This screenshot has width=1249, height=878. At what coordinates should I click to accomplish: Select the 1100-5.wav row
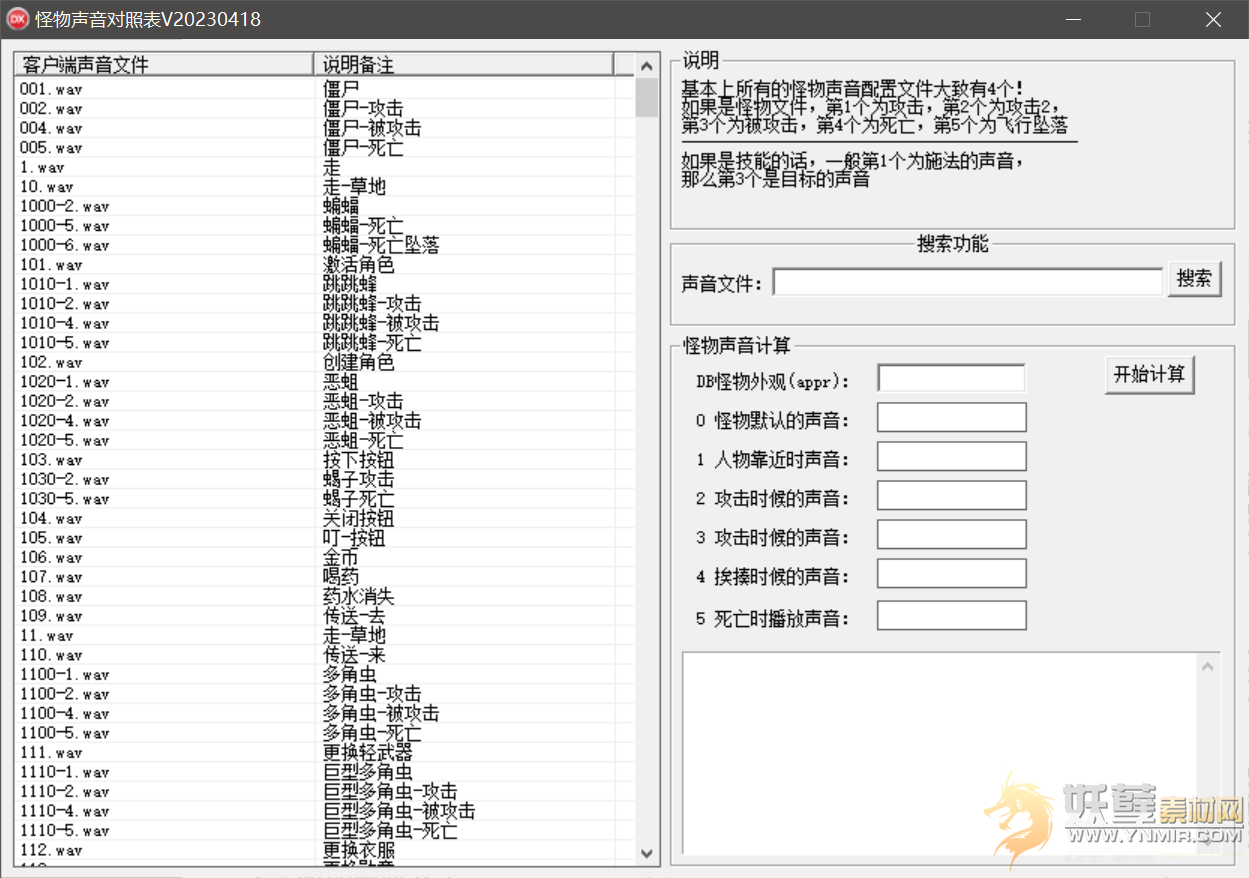pyautogui.click(x=325, y=732)
